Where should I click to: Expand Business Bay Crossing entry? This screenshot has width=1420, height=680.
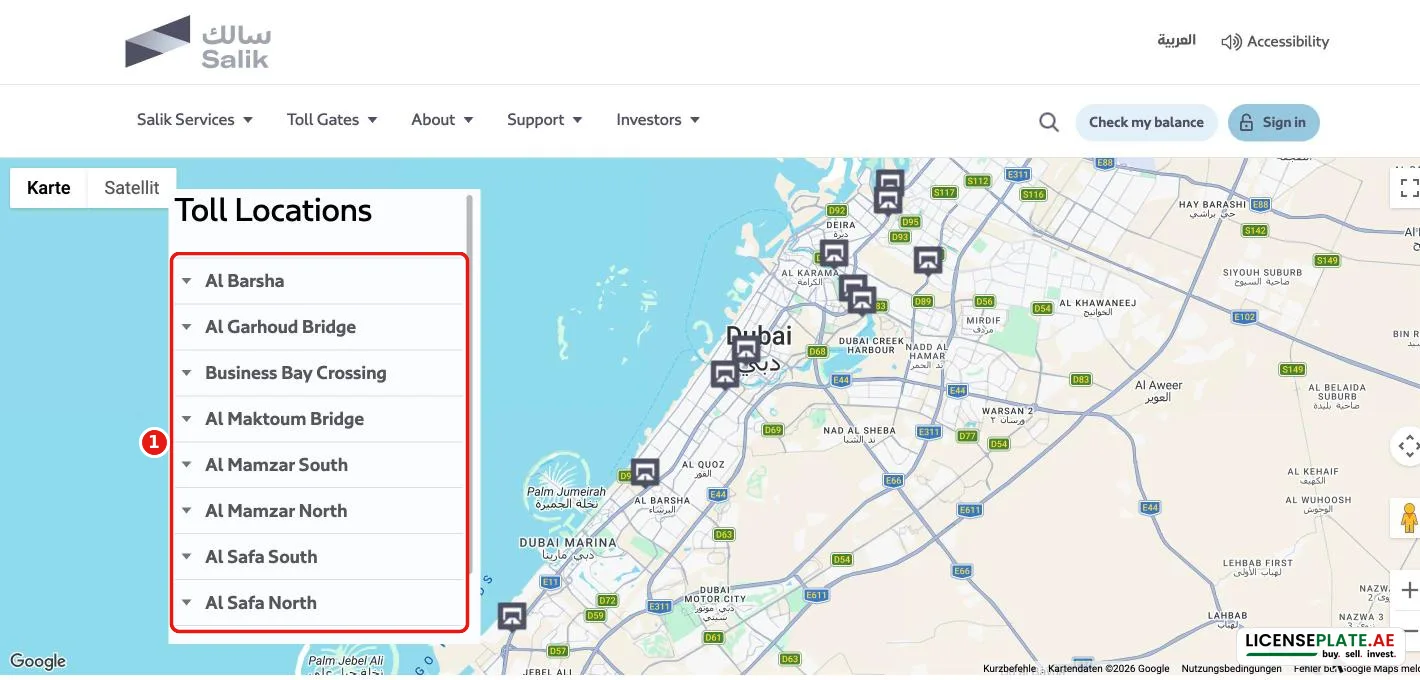pos(319,373)
